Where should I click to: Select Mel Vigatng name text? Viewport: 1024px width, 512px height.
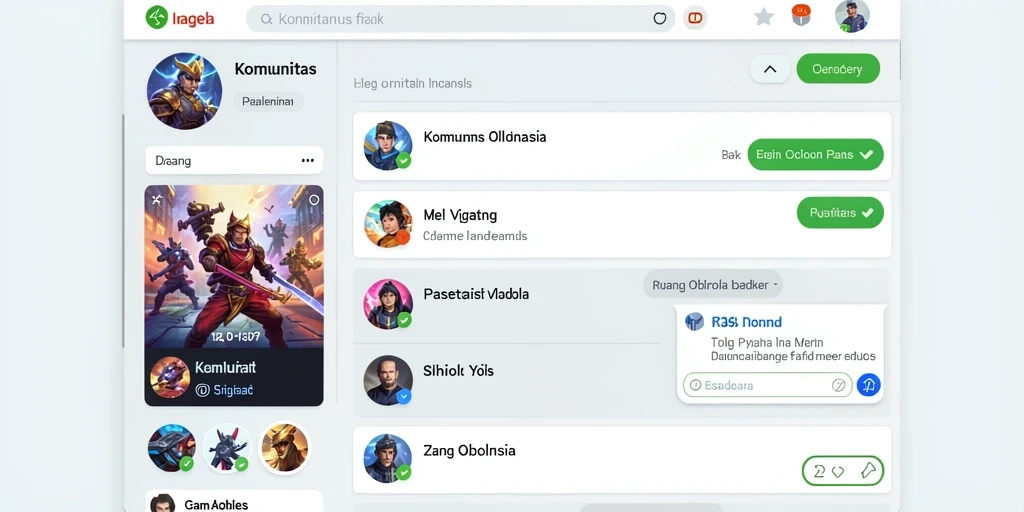click(460, 215)
